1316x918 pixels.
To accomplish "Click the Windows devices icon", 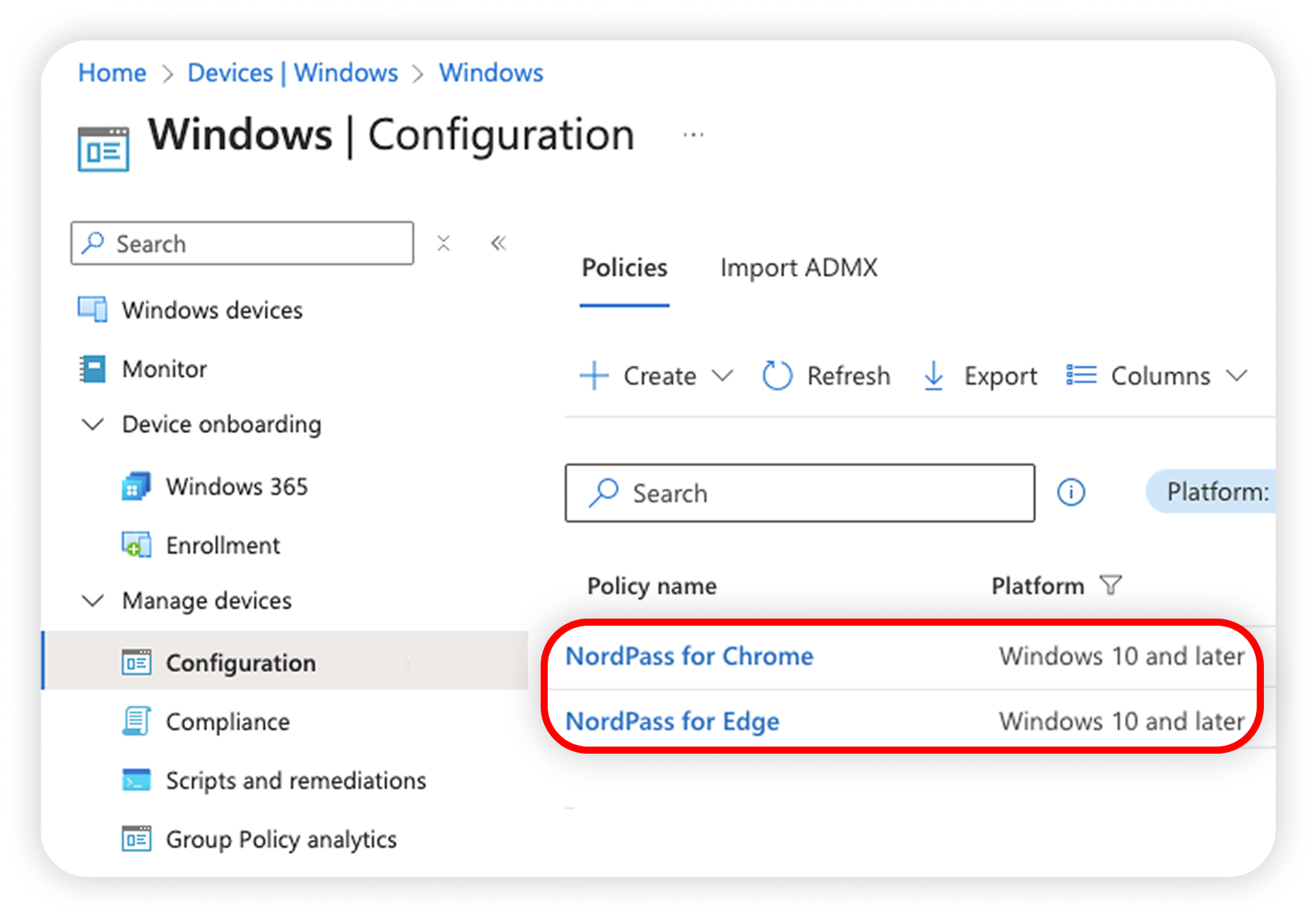I will [92, 309].
